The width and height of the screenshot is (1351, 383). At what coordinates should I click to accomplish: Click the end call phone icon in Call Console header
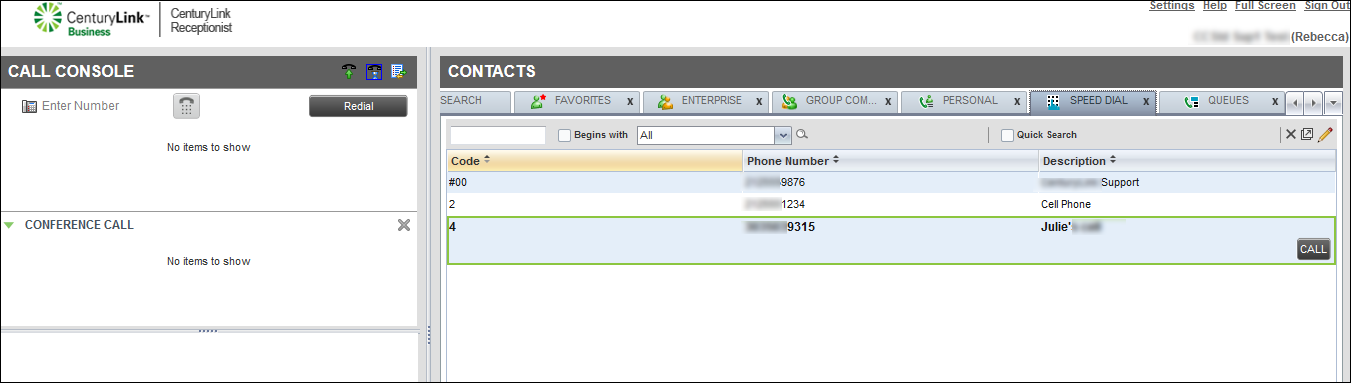348,71
